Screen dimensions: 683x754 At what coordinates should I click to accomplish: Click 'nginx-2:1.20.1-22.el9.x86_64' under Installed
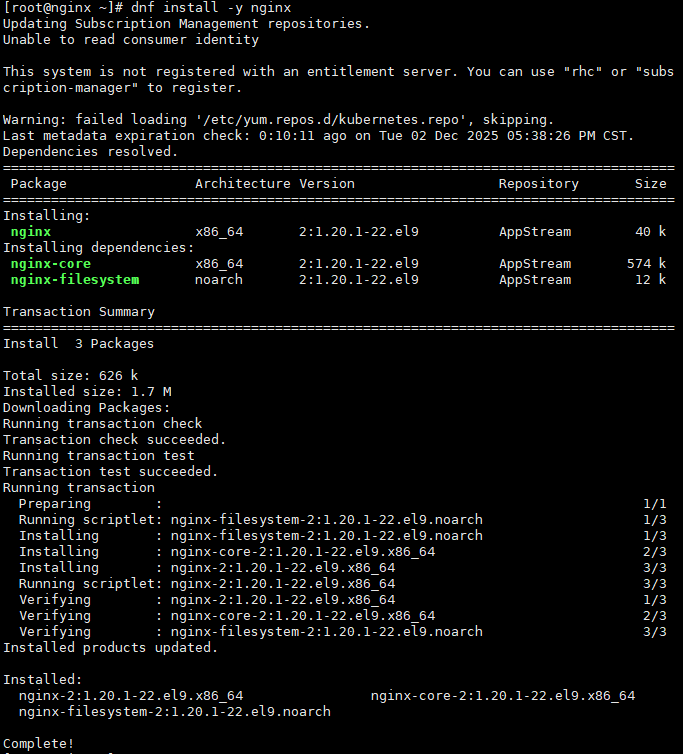coord(131,695)
